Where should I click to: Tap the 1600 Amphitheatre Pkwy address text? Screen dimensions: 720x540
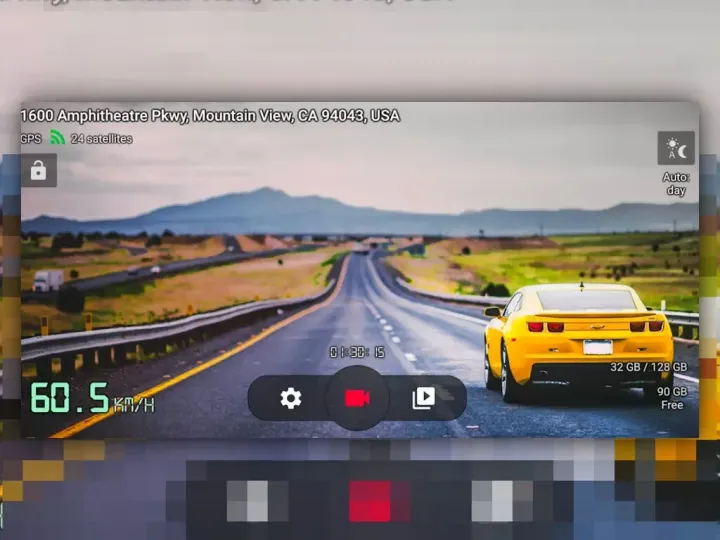[x=210, y=116]
